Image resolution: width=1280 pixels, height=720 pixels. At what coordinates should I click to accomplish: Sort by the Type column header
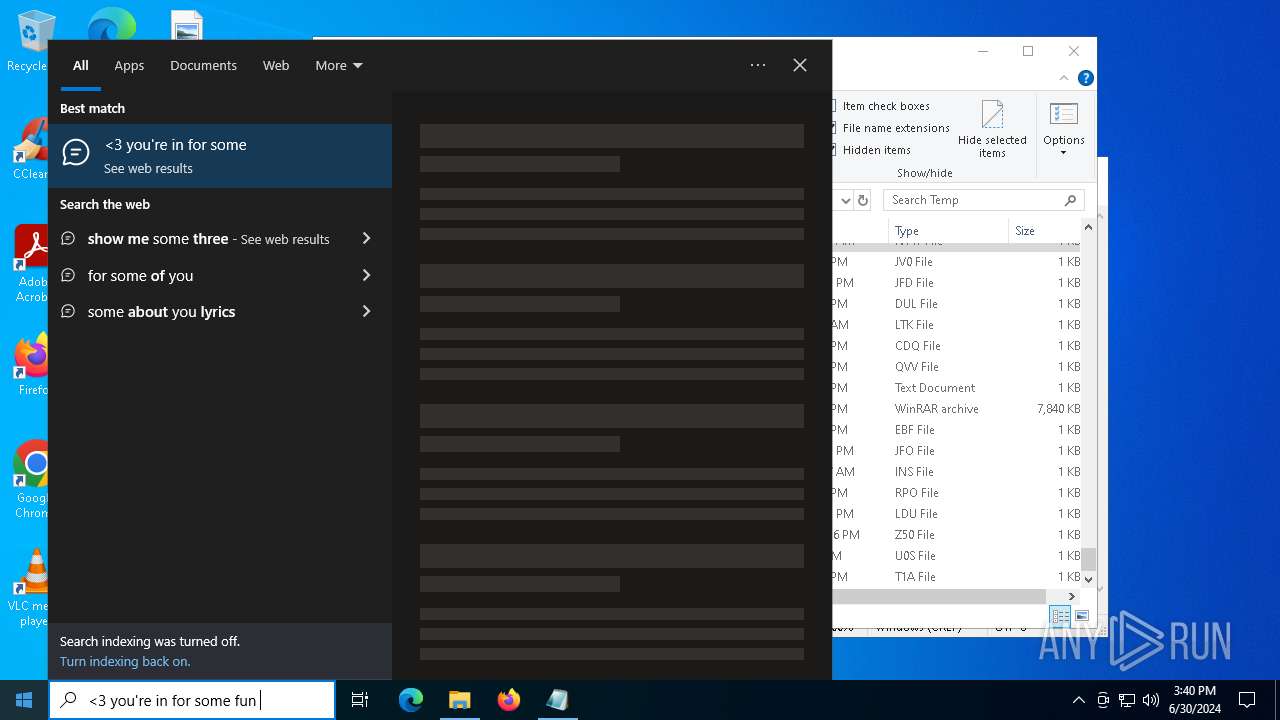coord(948,231)
